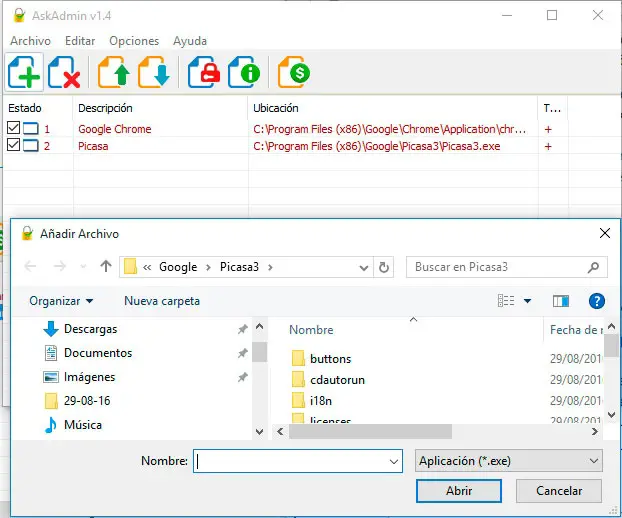This screenshot has height=518, width=622.
Task: Click the green dollar sign icon
Action: click(x=294, y=73)
